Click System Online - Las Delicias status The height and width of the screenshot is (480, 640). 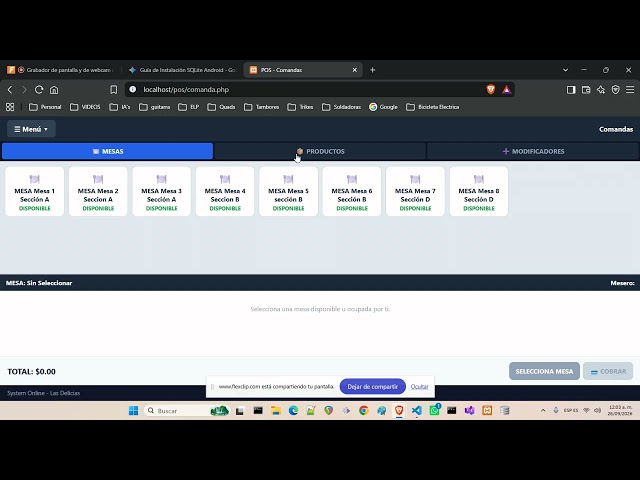coord(43,393)
